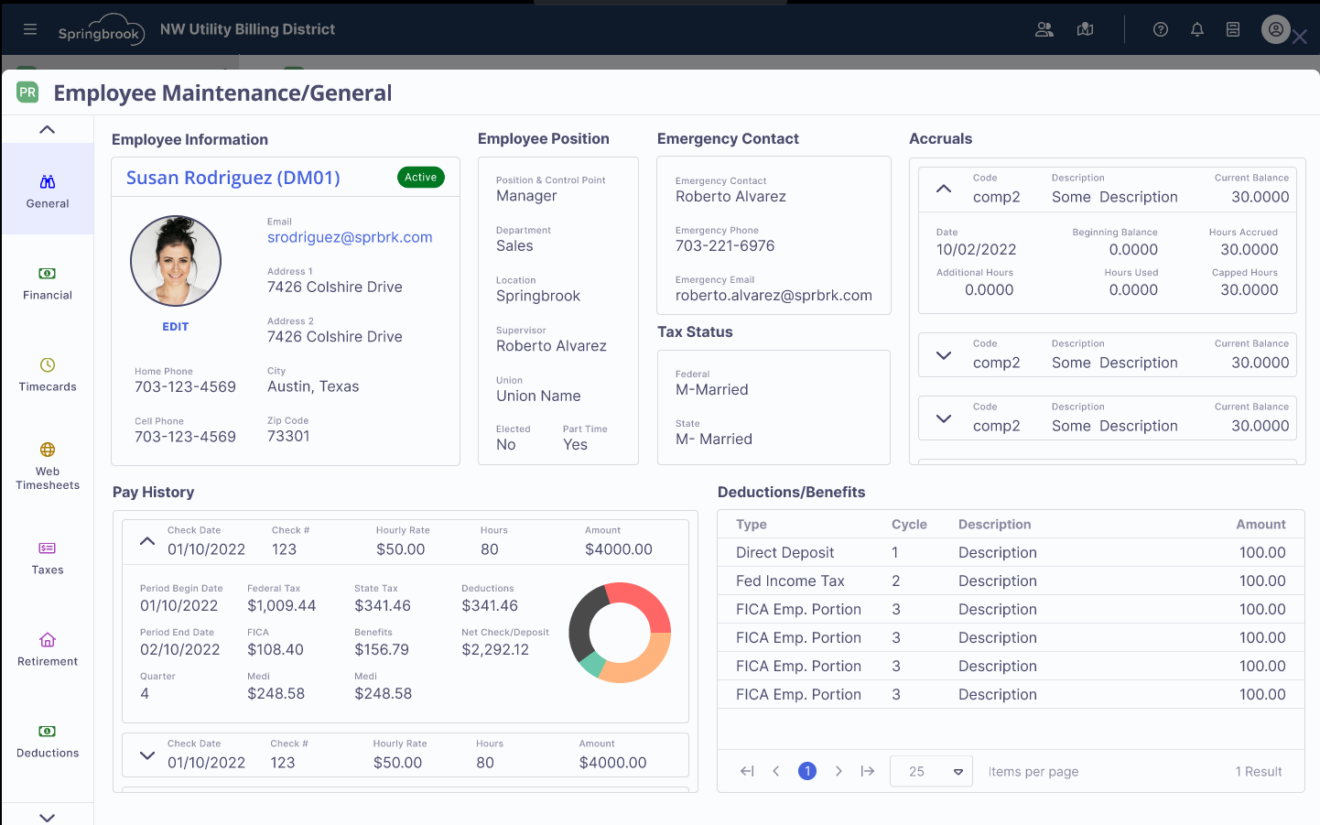Open the items per page dropdown
The image size is (1320, 825).
(x=931, y=771)
